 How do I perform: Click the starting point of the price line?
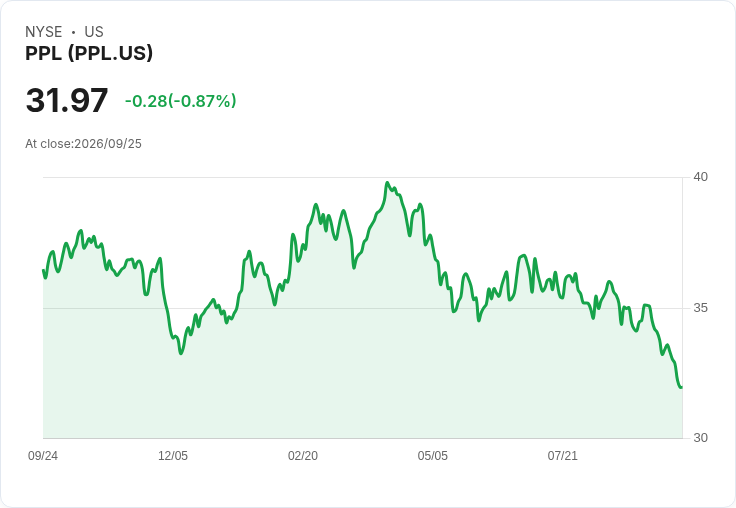point(44,270)
